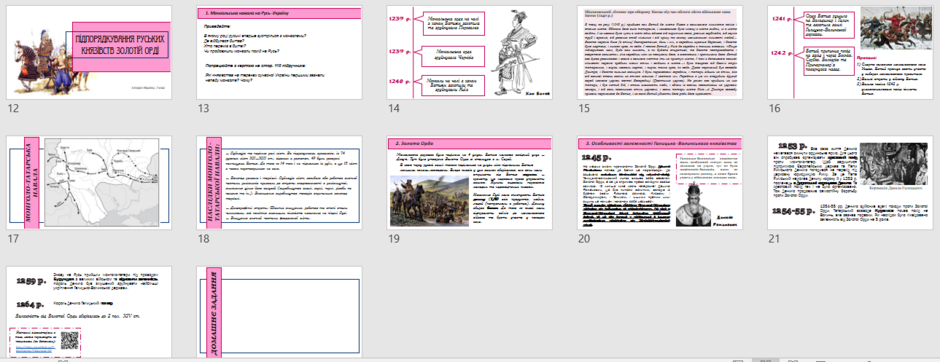
Task: Select slide 21 thumbnail dated 1253
Action: point(850,182)
